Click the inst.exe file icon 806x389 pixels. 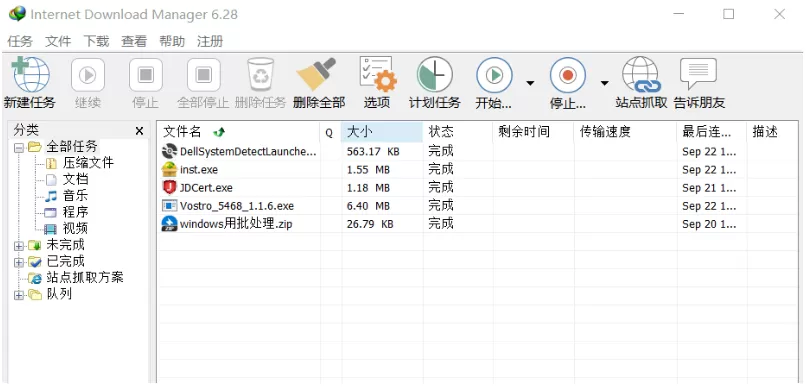click(169, 169)
